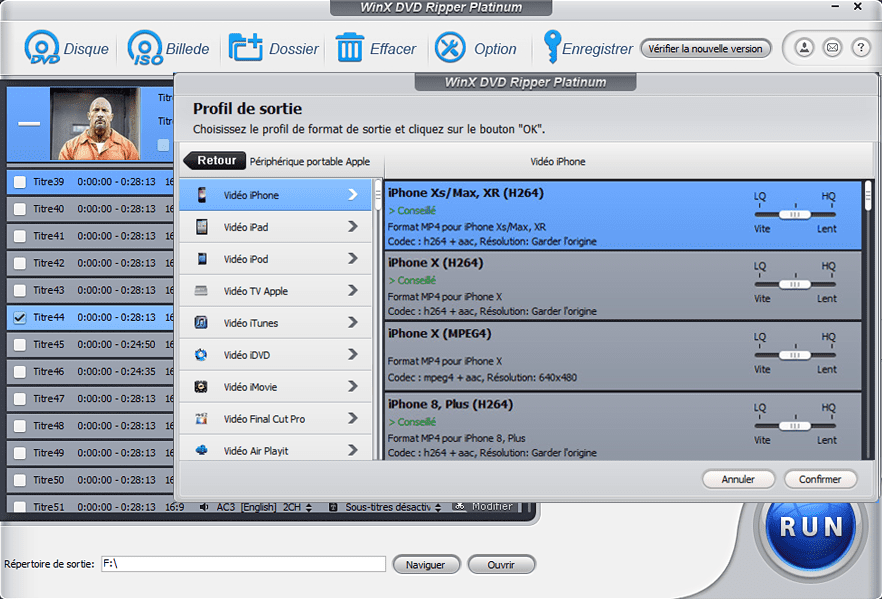Click the blue RUN button

coord(811,527)
